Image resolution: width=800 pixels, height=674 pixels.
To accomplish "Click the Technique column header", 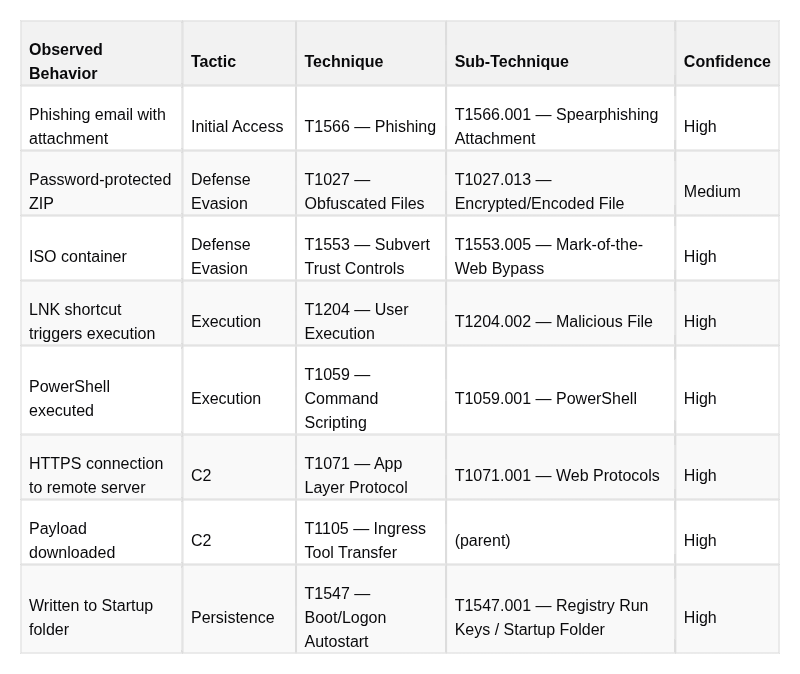I will coord(371,54).
